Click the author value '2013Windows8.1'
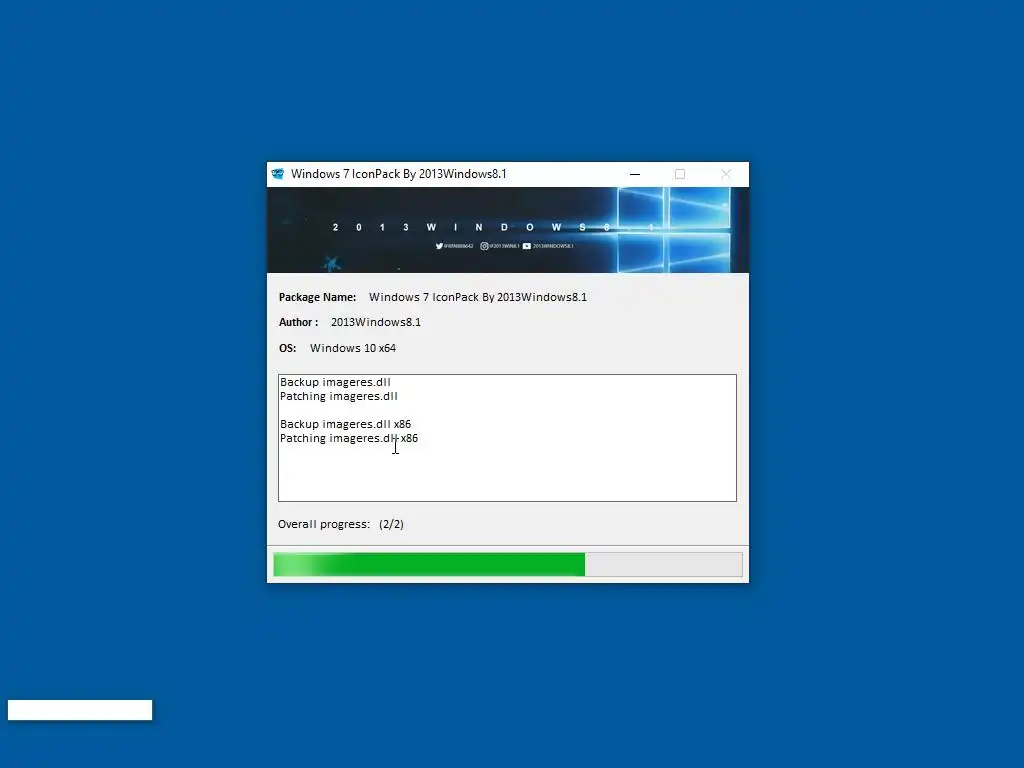The image size is (1024, 768). (376, 323)
